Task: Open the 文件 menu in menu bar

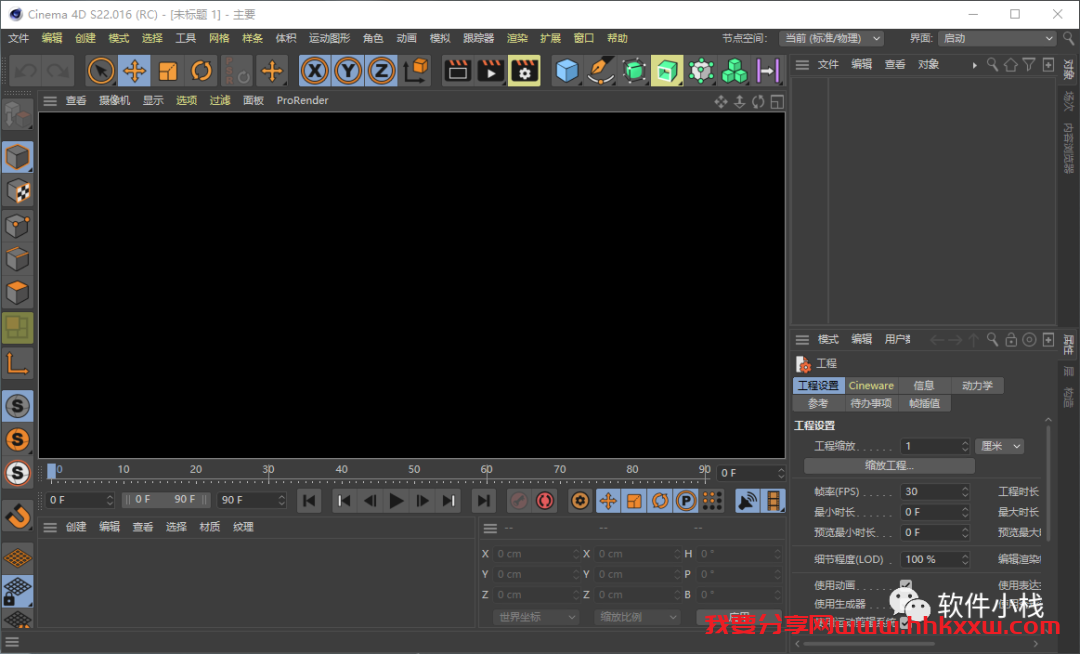Action: pos(19,39)
